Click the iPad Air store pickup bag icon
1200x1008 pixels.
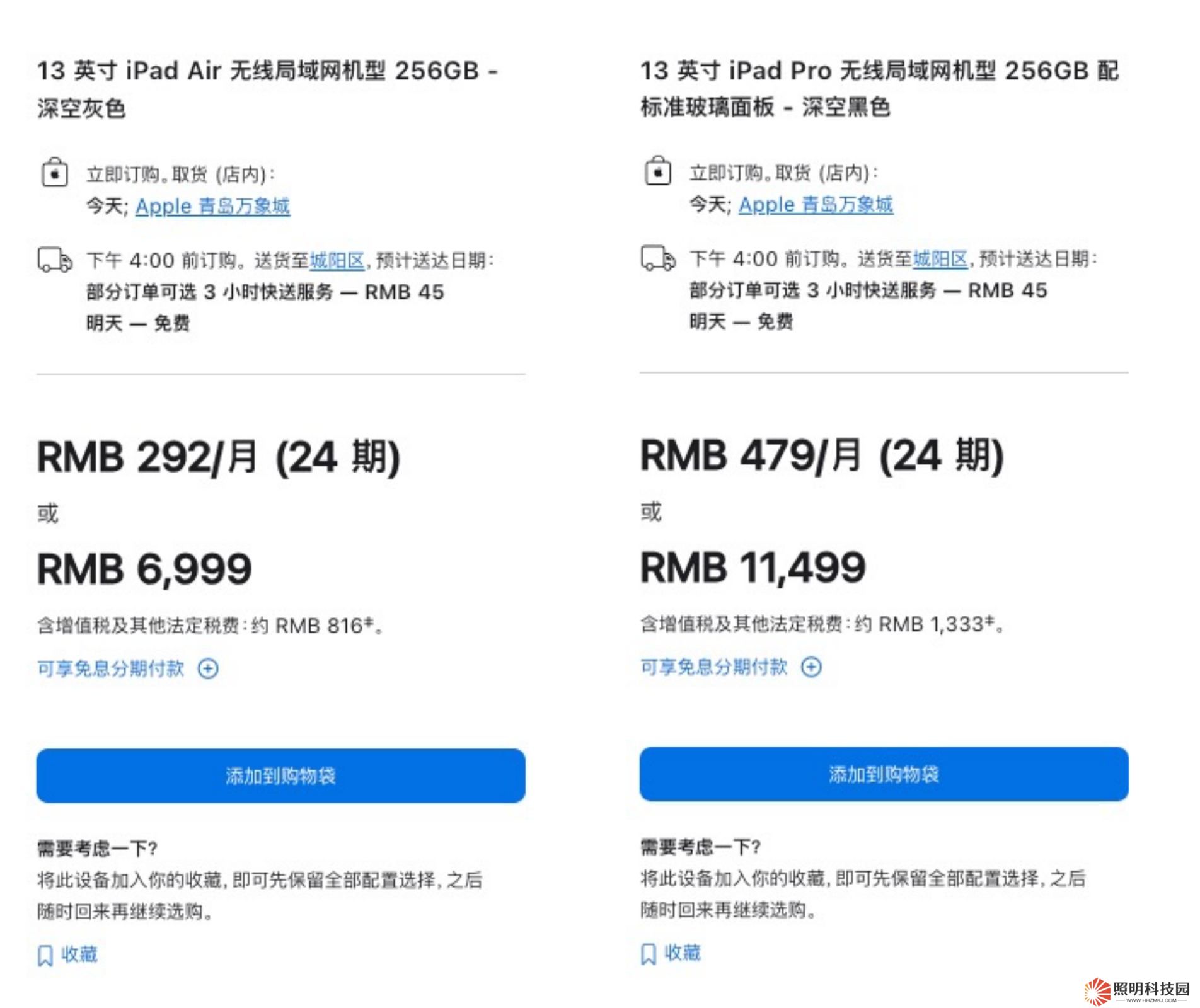tap(55, 173)
